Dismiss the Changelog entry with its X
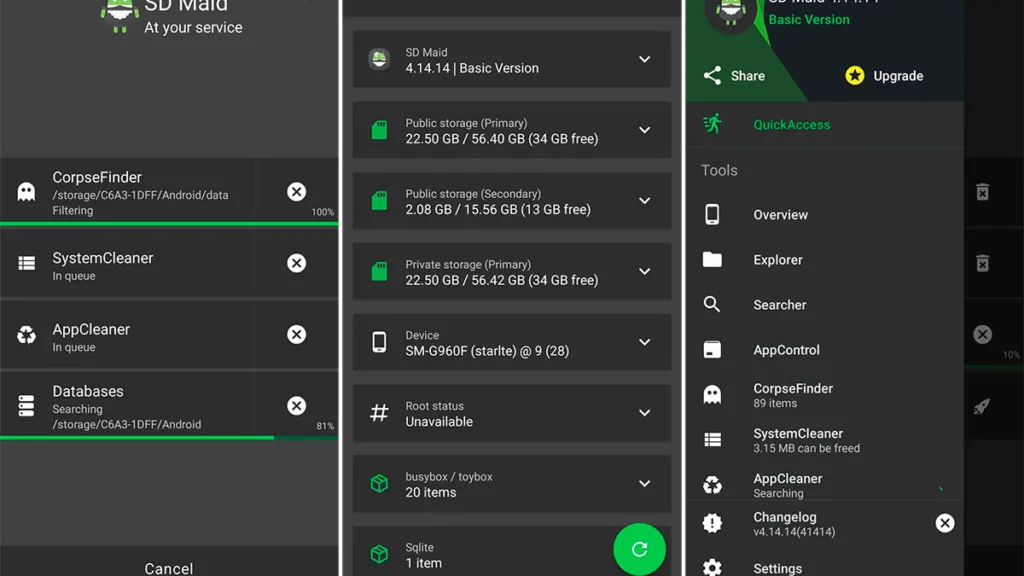This screenshot has width=1024, height=576. 944,523
